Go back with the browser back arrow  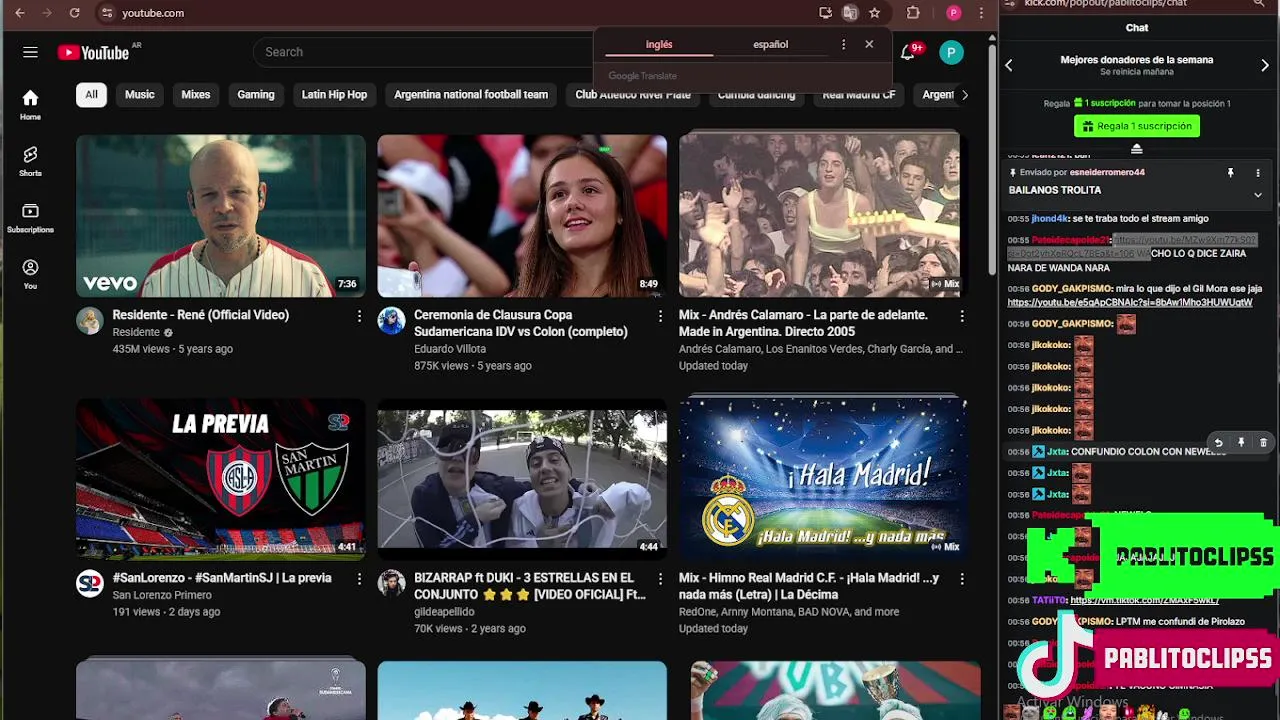[x=20, y=13]
